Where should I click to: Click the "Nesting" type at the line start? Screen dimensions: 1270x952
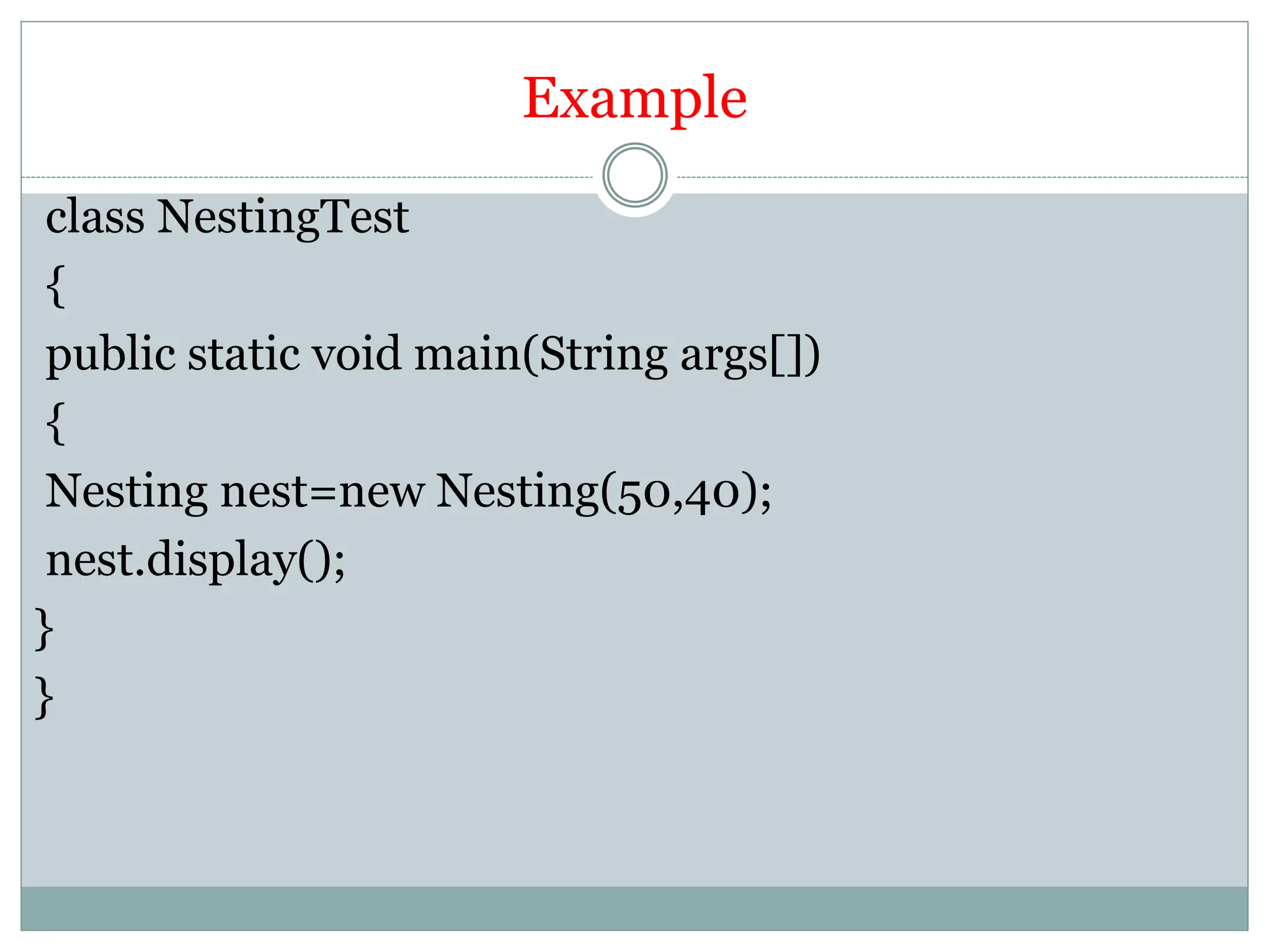click(x=127, y=491)
